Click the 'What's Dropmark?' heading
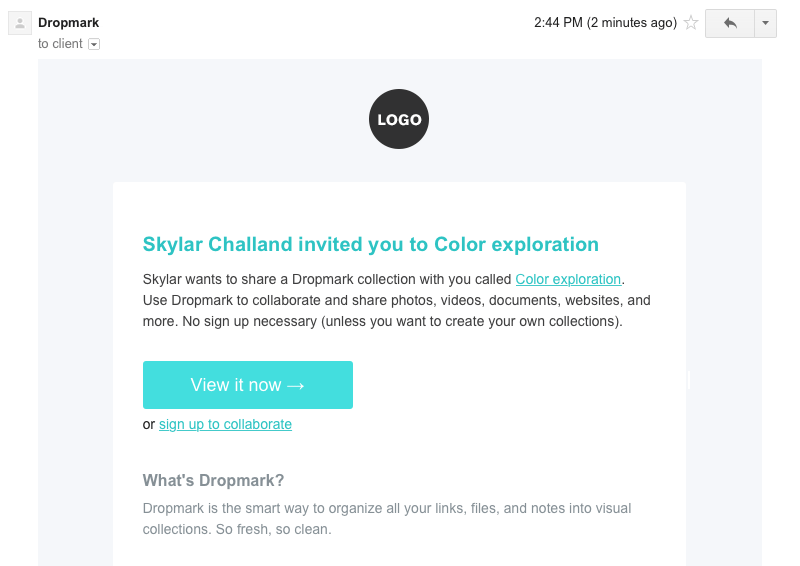 (x=213, y=480)
